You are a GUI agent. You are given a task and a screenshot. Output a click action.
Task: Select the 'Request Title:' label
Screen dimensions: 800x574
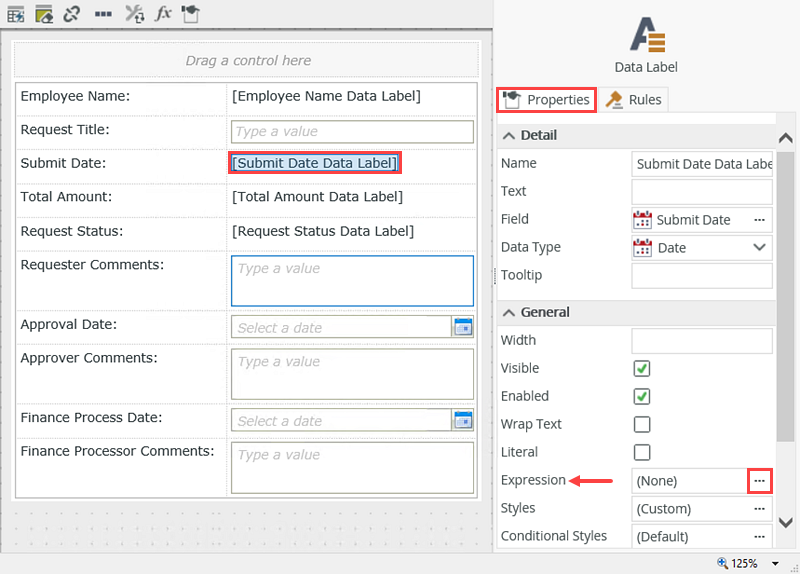pos(65,130)
